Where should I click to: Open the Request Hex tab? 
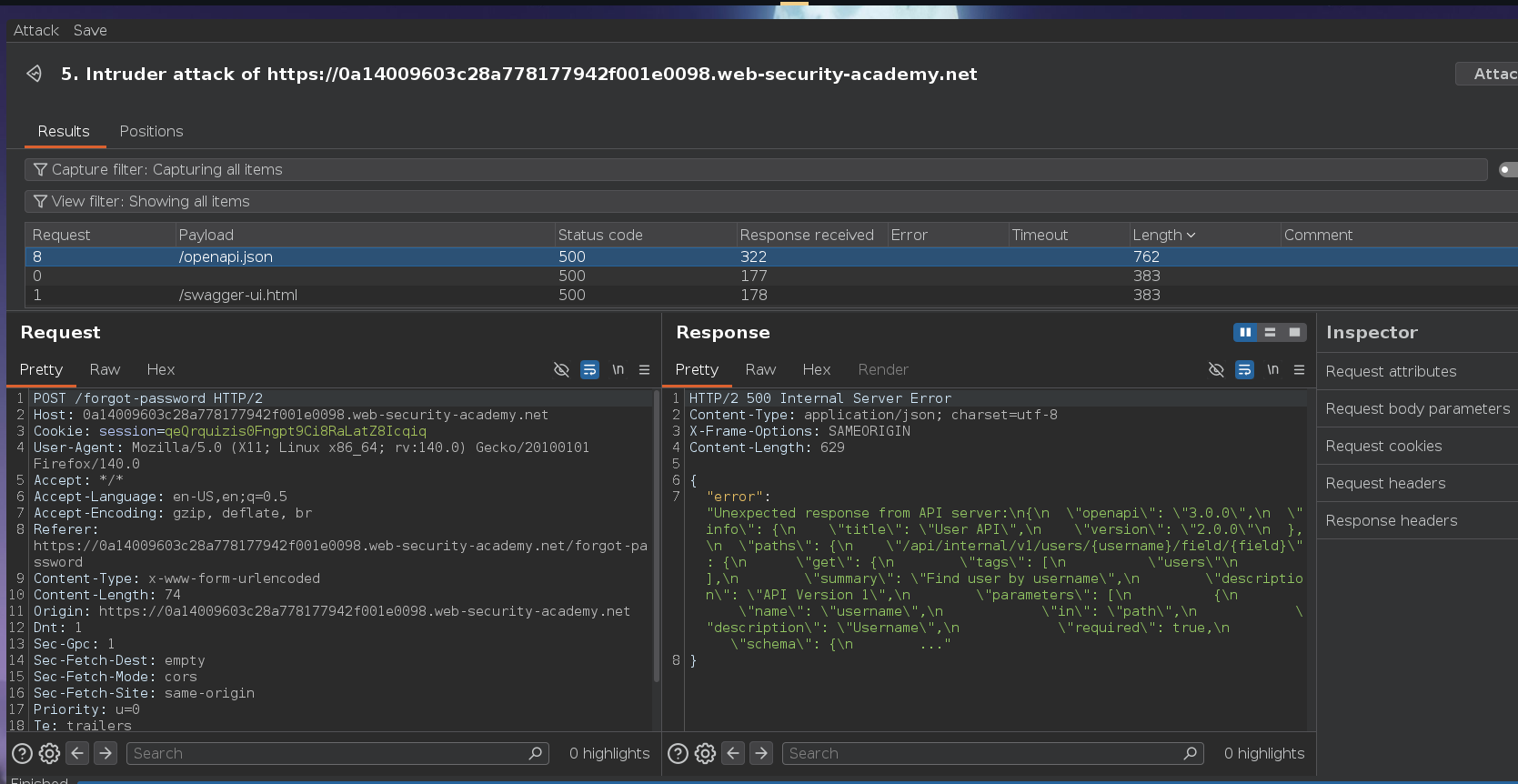[161, 369]
